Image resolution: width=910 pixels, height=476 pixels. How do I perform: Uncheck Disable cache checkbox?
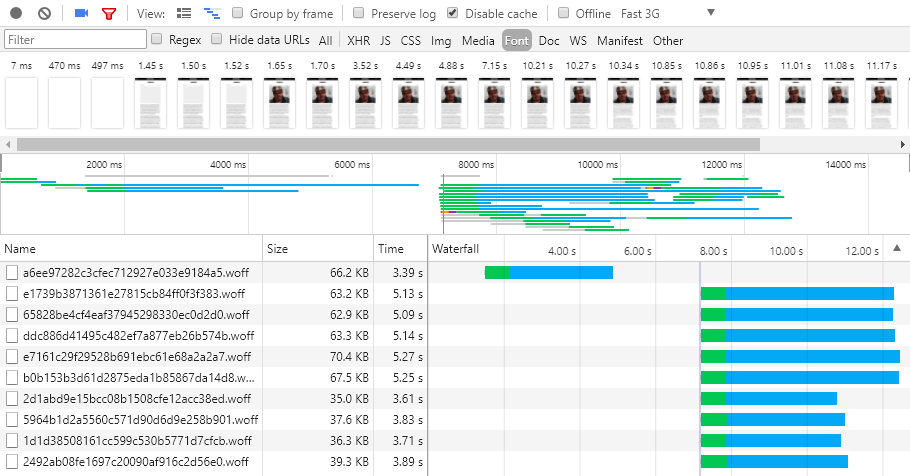(453, 13)
